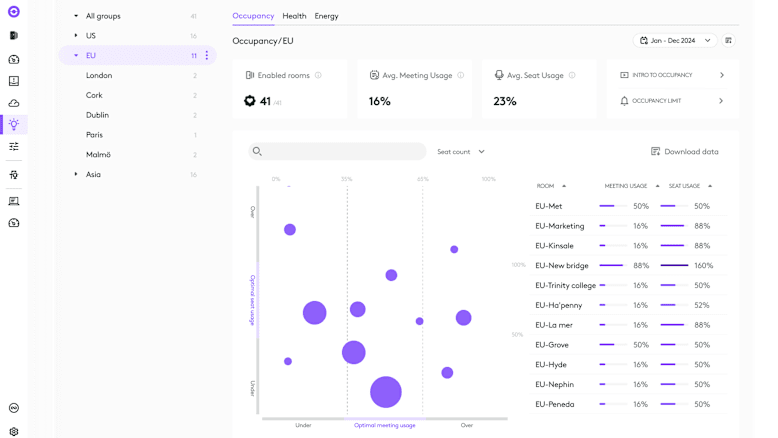Select Dublin in the EU group list
The image size is (778, 438).
click(x=98, y=115)
